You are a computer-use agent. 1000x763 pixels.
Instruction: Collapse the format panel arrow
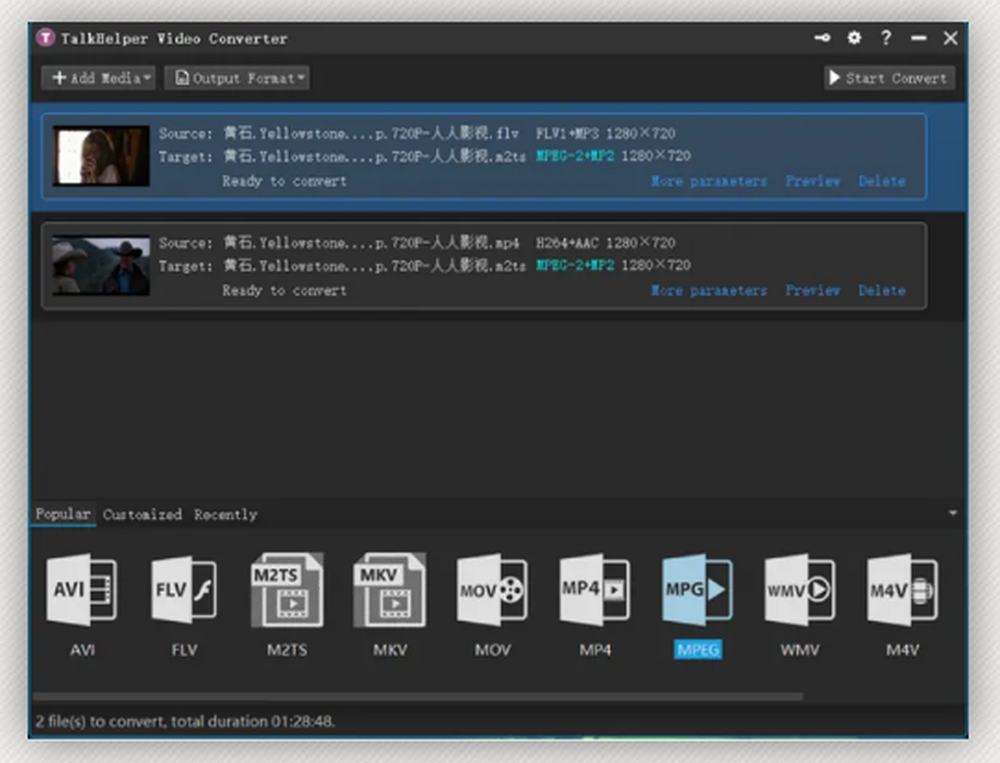point(953,513)
